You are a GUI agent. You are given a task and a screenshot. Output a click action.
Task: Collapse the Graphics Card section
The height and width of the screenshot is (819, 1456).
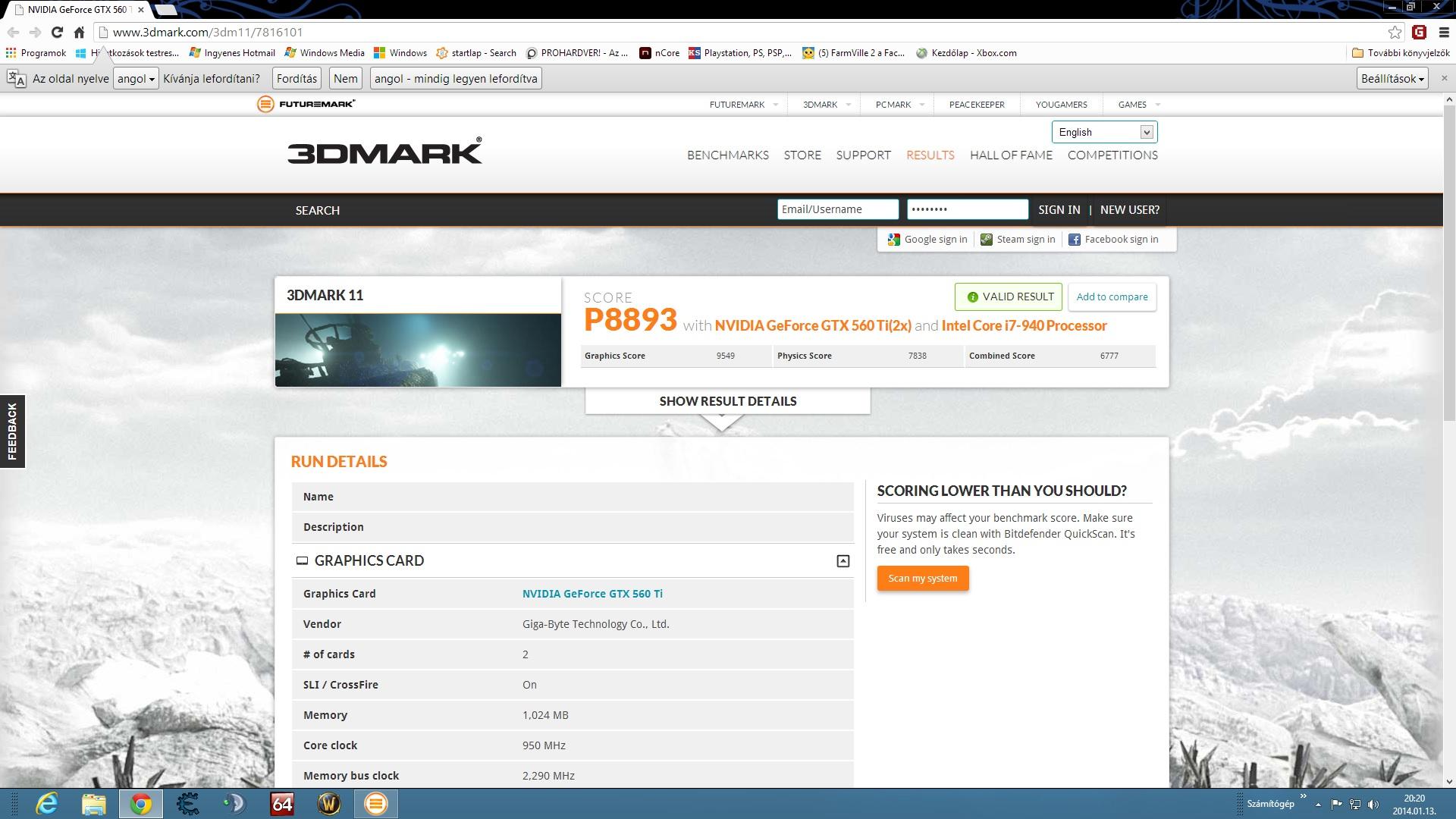click(843, 561)
